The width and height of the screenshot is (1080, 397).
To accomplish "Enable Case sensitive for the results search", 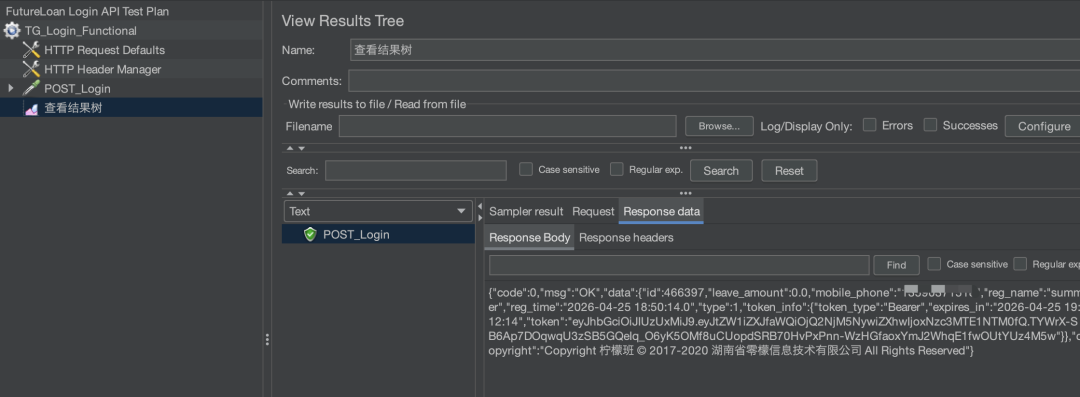I will click(526, 170).
